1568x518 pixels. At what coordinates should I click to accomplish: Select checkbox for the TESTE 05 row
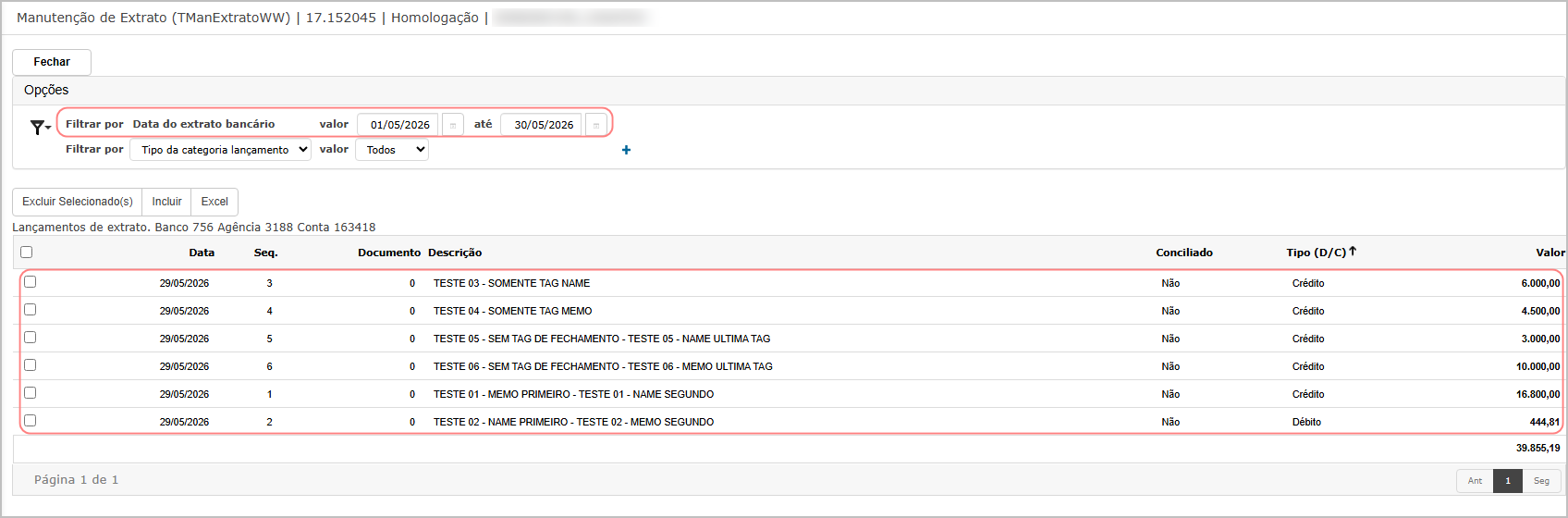pos(30,338)
